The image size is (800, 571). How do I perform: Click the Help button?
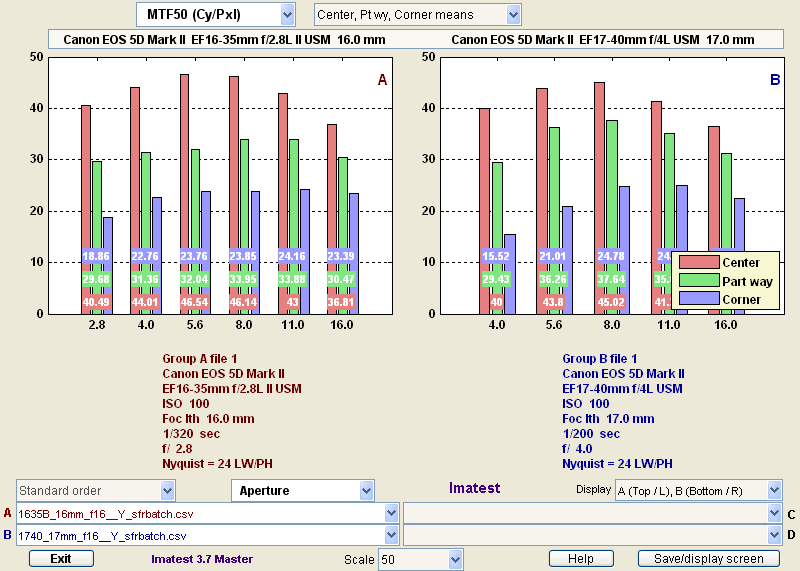[581, 559]
